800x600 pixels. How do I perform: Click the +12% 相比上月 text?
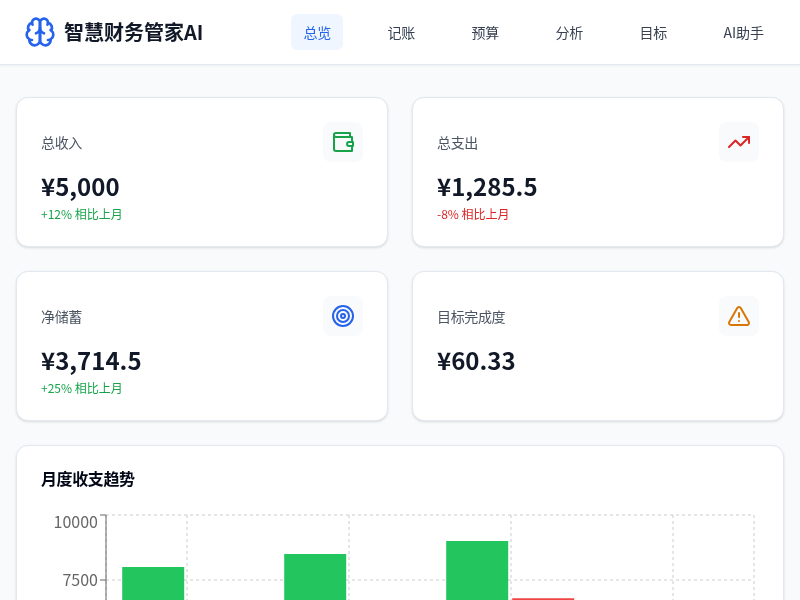(82, 214)
